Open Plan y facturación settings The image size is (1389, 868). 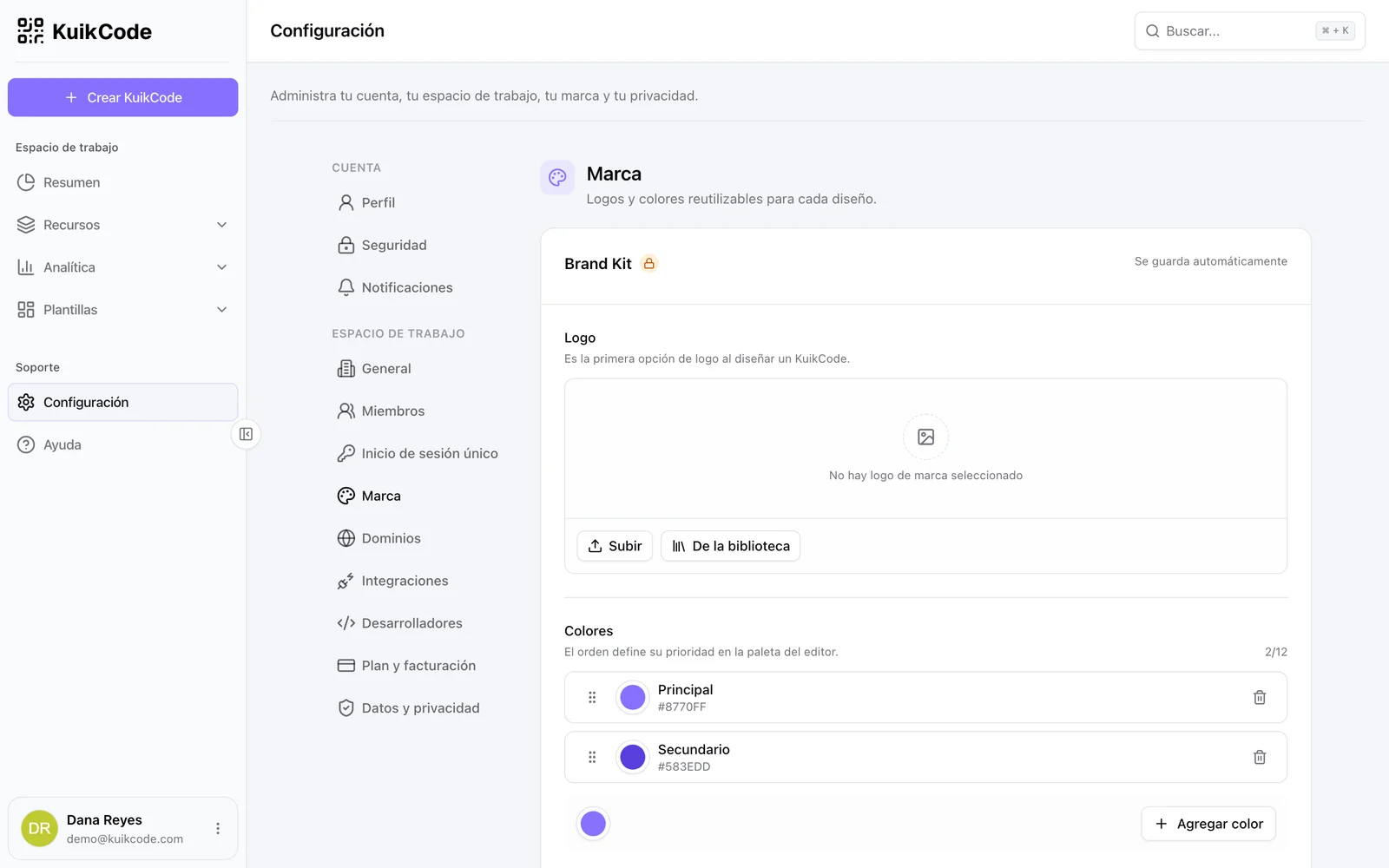(406, 666)
